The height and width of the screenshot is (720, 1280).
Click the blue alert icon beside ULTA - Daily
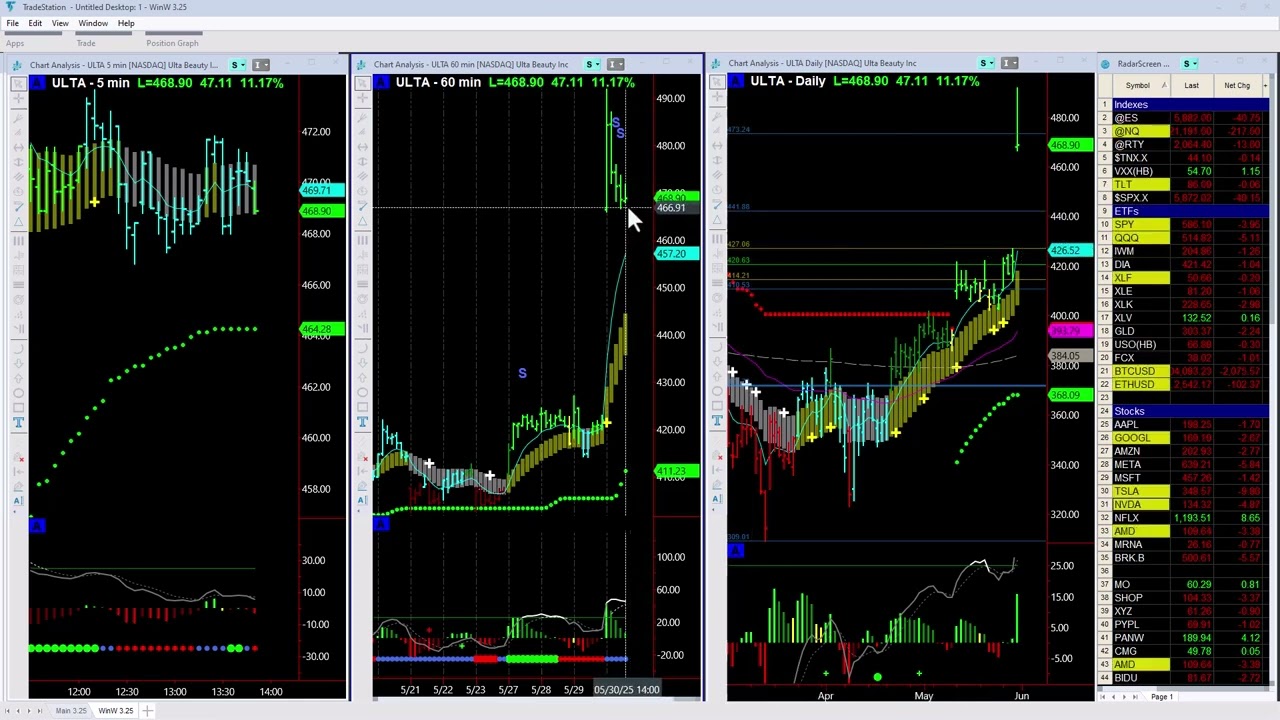(735, 81)
